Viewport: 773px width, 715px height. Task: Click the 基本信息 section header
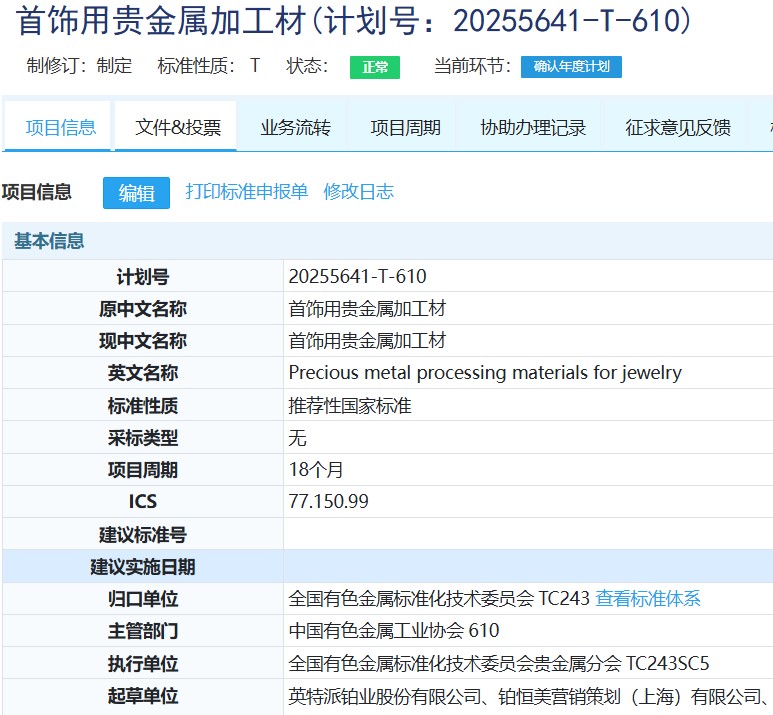(x=49, y=241)
